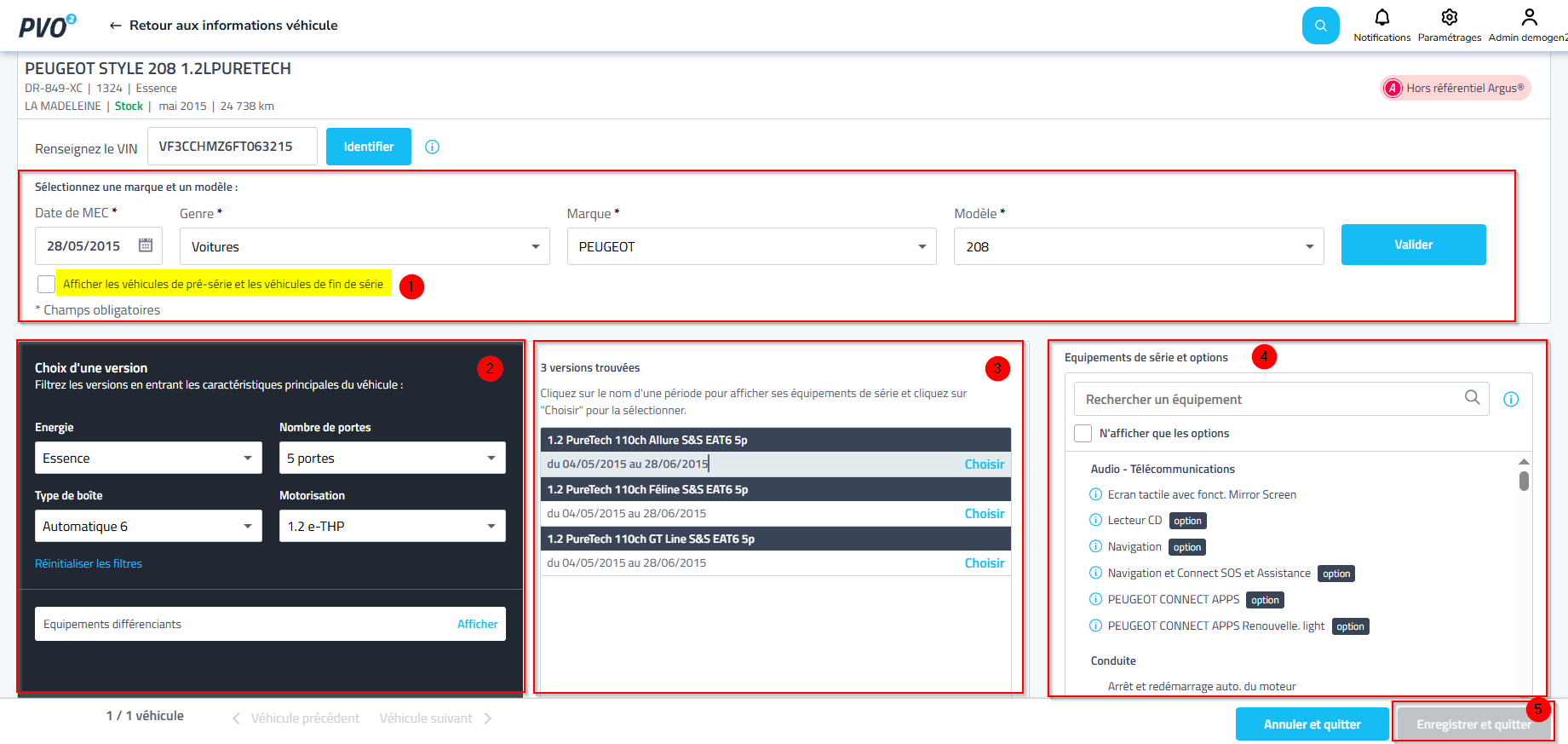The height and width of the screenshot is (744, 1568).
Task: Check N'afficher que les options
Action: tap(1083, 433)
